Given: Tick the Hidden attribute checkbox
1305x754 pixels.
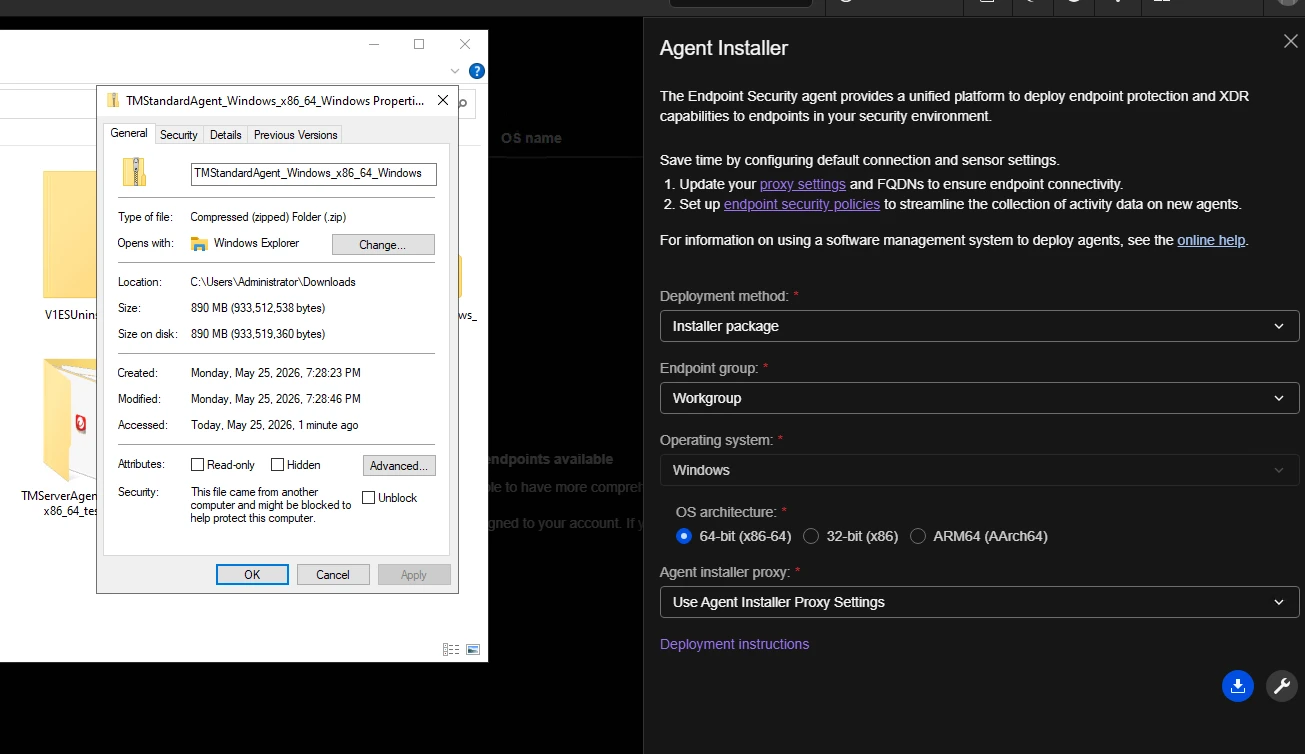Looking at the screenshot, I should pyautogui.click(x=277, y=465).
